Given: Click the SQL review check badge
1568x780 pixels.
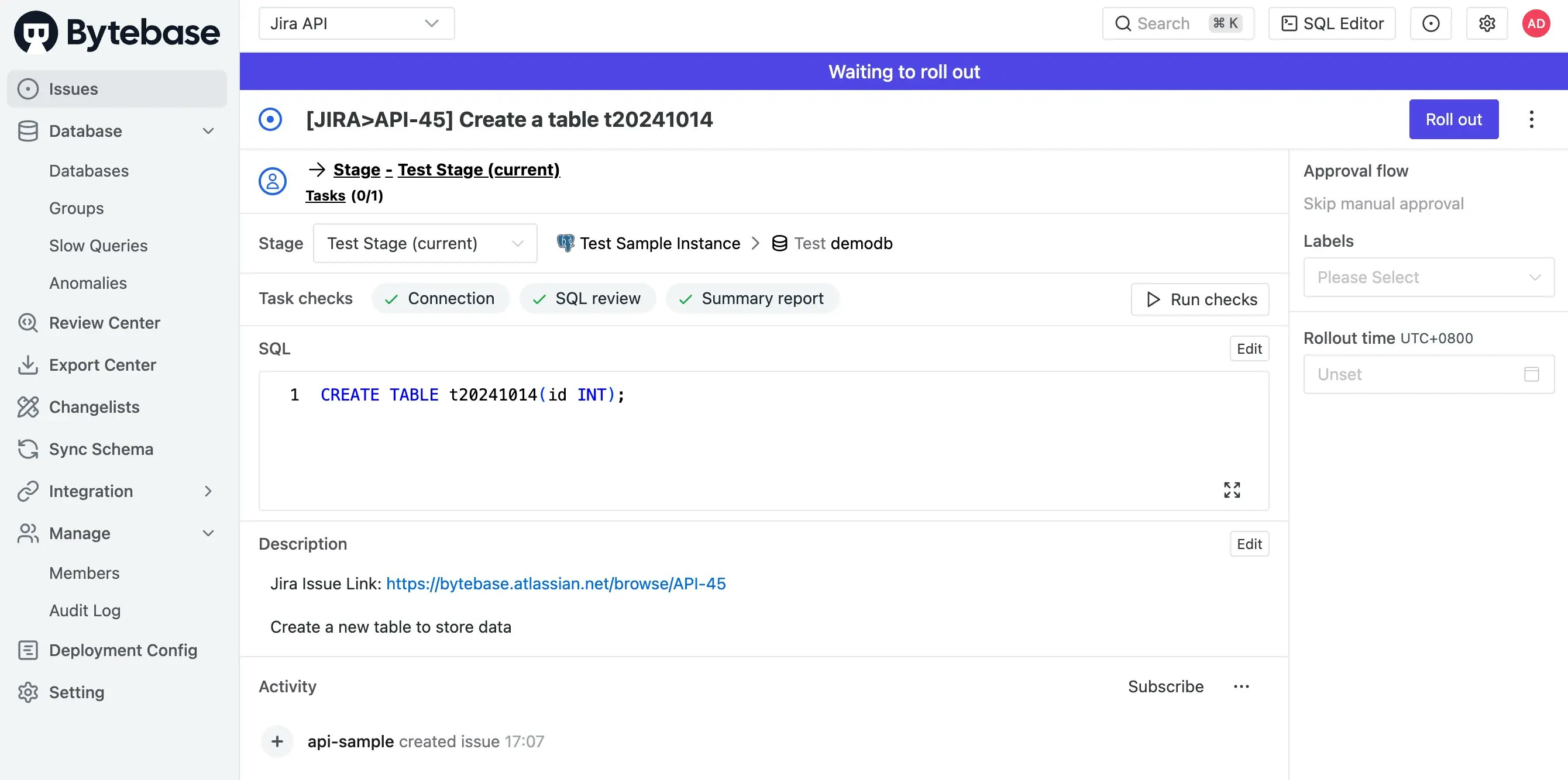Looking at the screenshot, I should pos(587,299).
